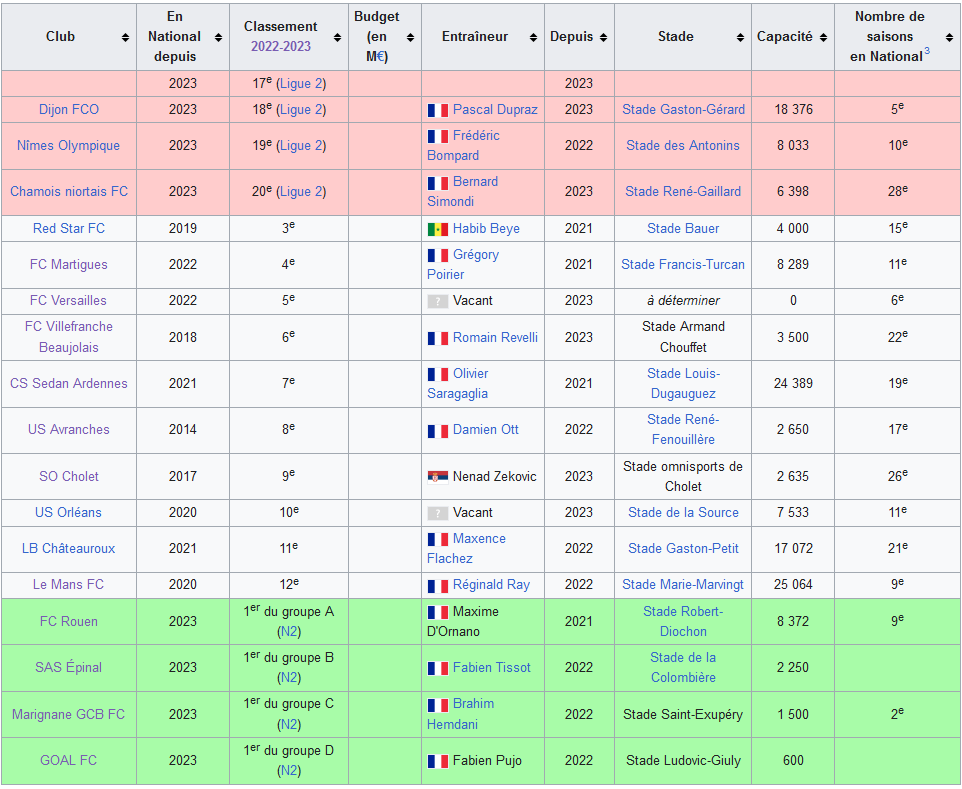The image size is (962, 789).
Task: Open Stade Marie-Marvingt link
Action: coord(683,585)
